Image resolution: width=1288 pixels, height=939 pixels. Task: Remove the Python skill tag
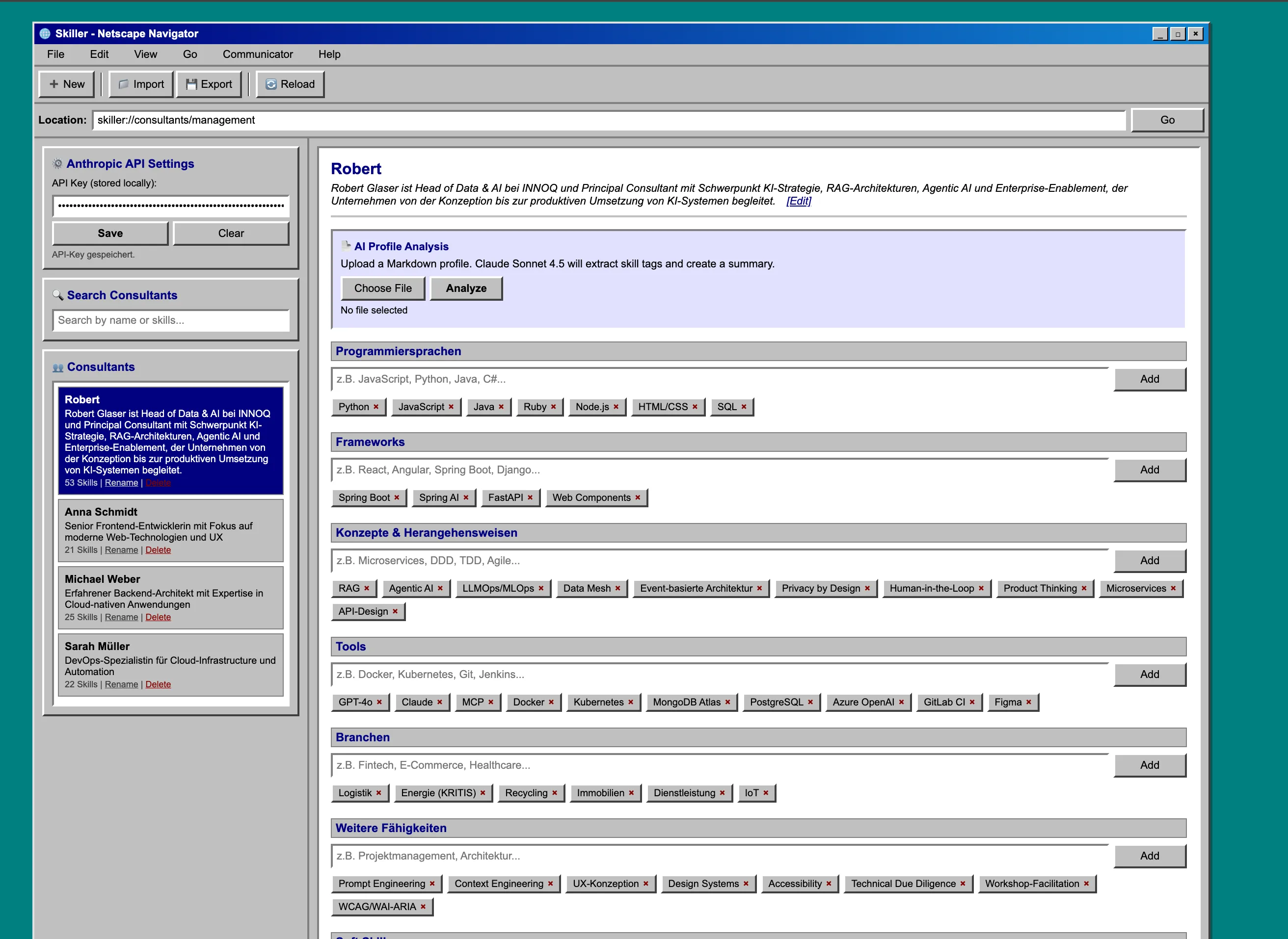[x=376, y=407]
